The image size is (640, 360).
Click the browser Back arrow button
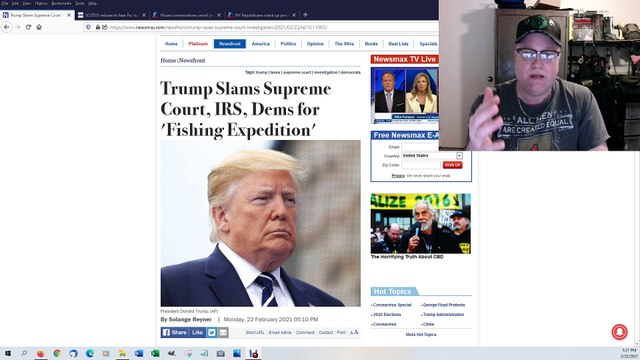click(7, 27)
